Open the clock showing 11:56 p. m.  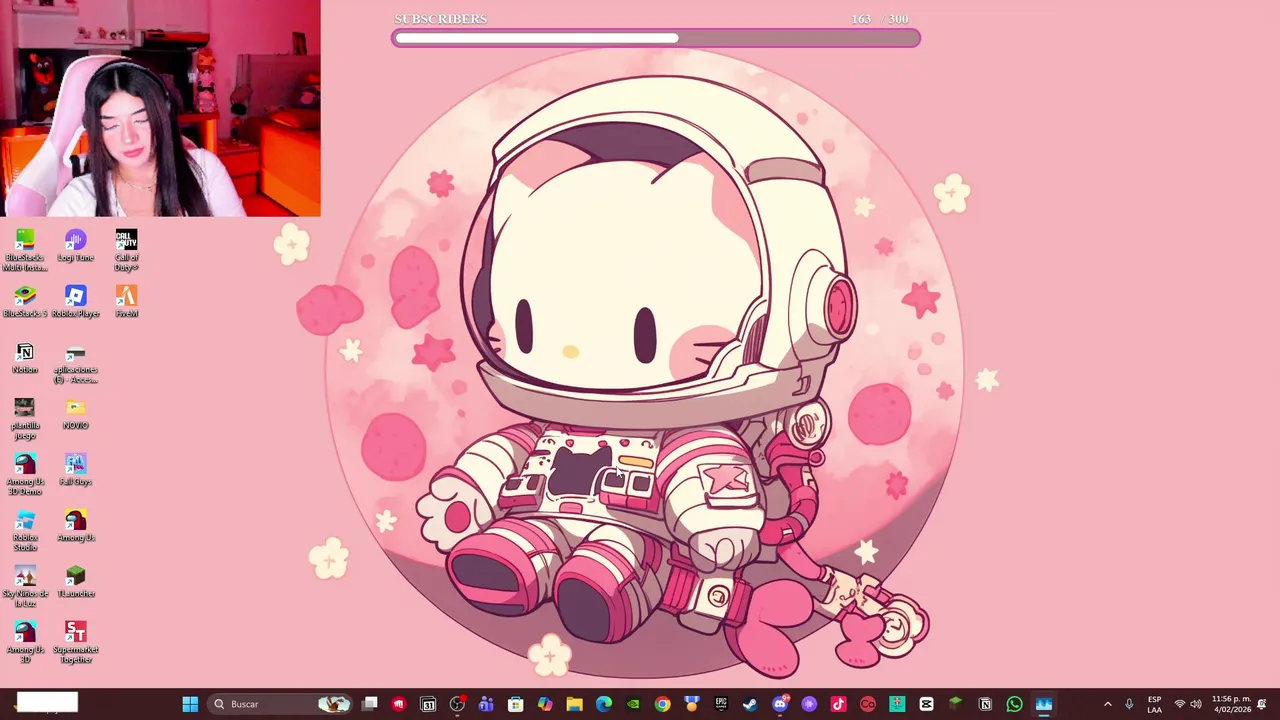pos(1231,704)
